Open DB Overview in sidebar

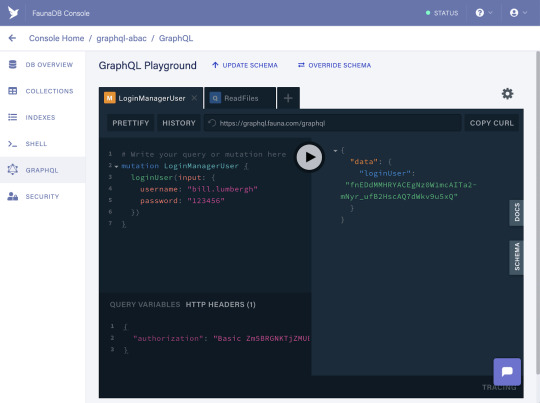click(42, 65)
